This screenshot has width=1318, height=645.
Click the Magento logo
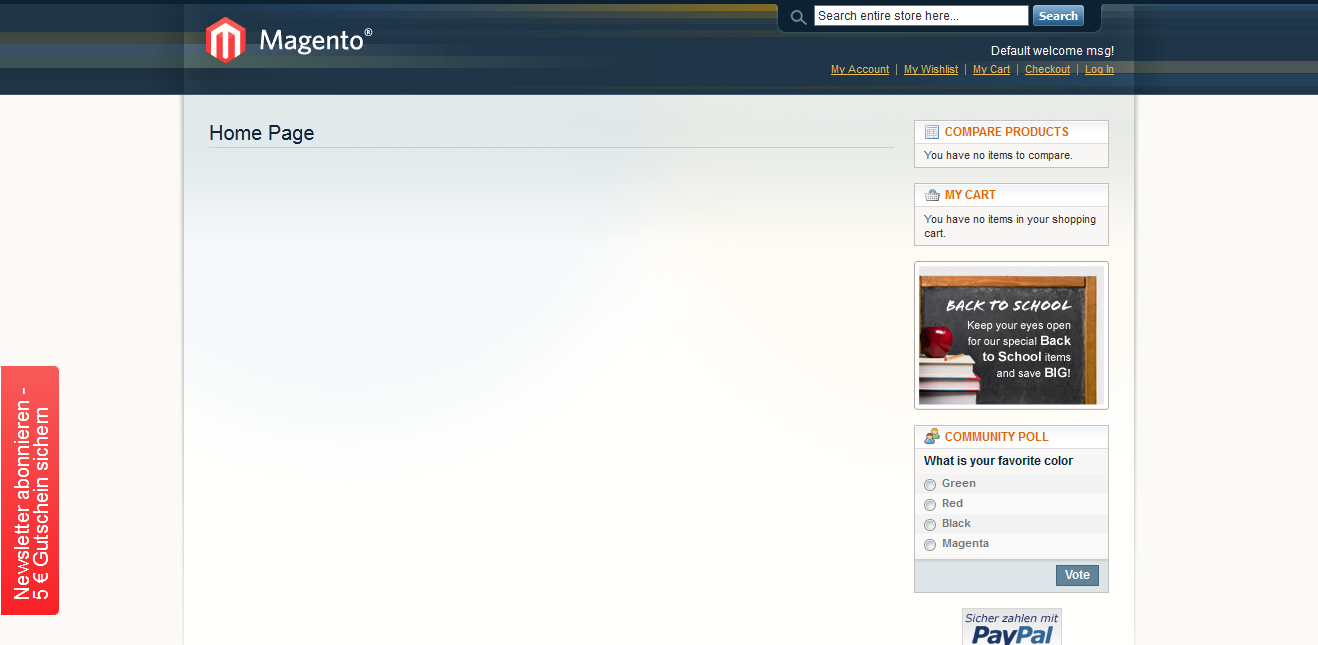coord(289,40)
